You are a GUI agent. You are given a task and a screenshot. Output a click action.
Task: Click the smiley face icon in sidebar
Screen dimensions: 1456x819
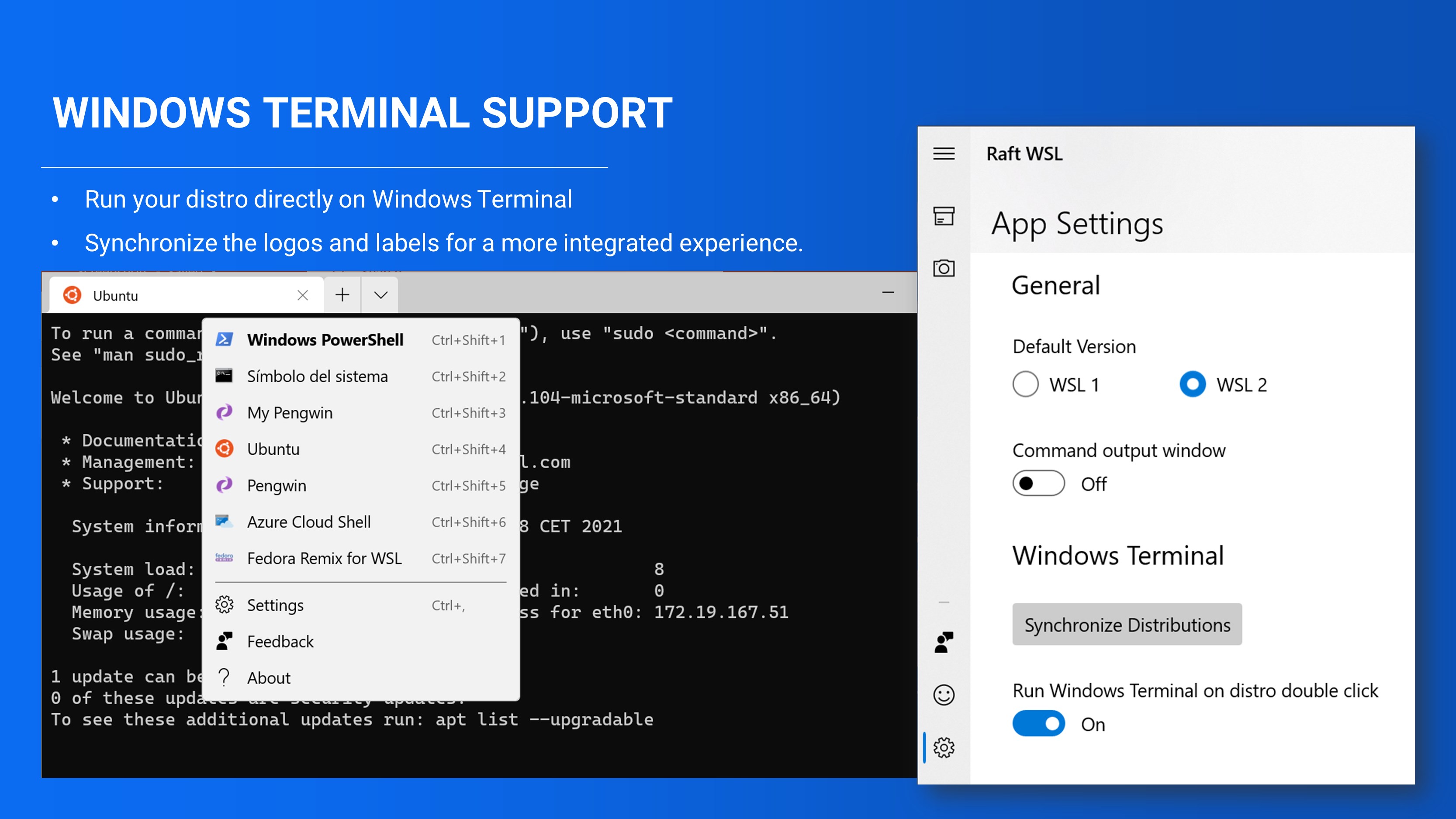click(943, 695)
